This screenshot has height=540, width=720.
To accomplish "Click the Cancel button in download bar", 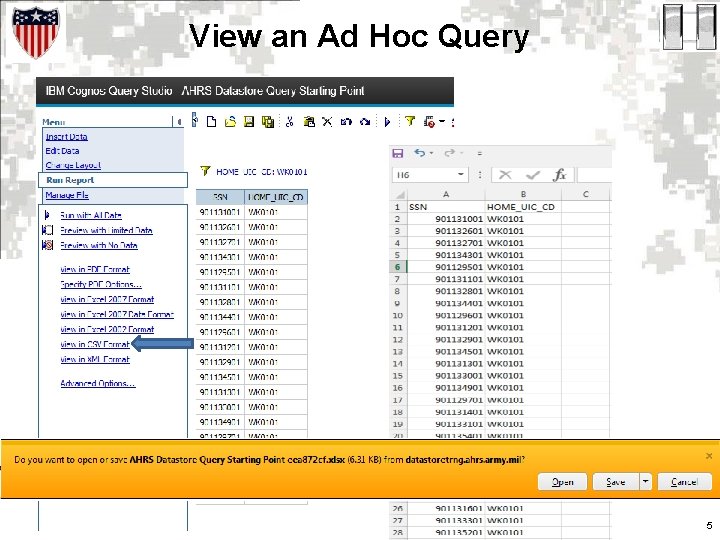I will point(685,482).
